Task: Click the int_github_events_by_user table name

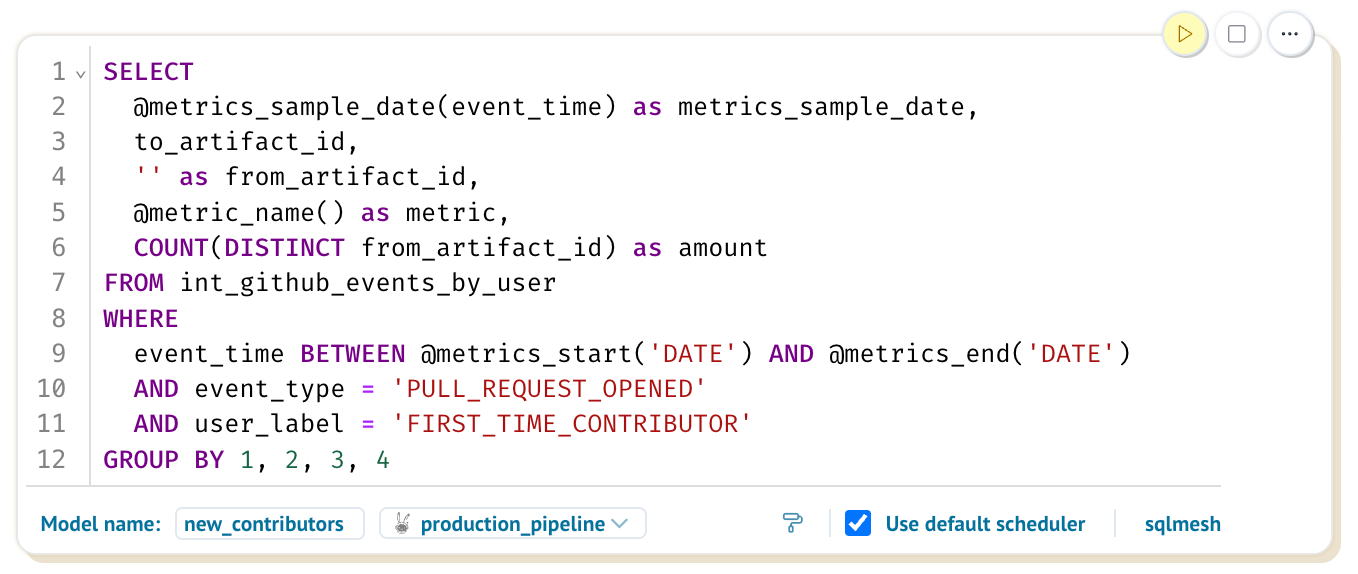Action: tap(367, 283)
